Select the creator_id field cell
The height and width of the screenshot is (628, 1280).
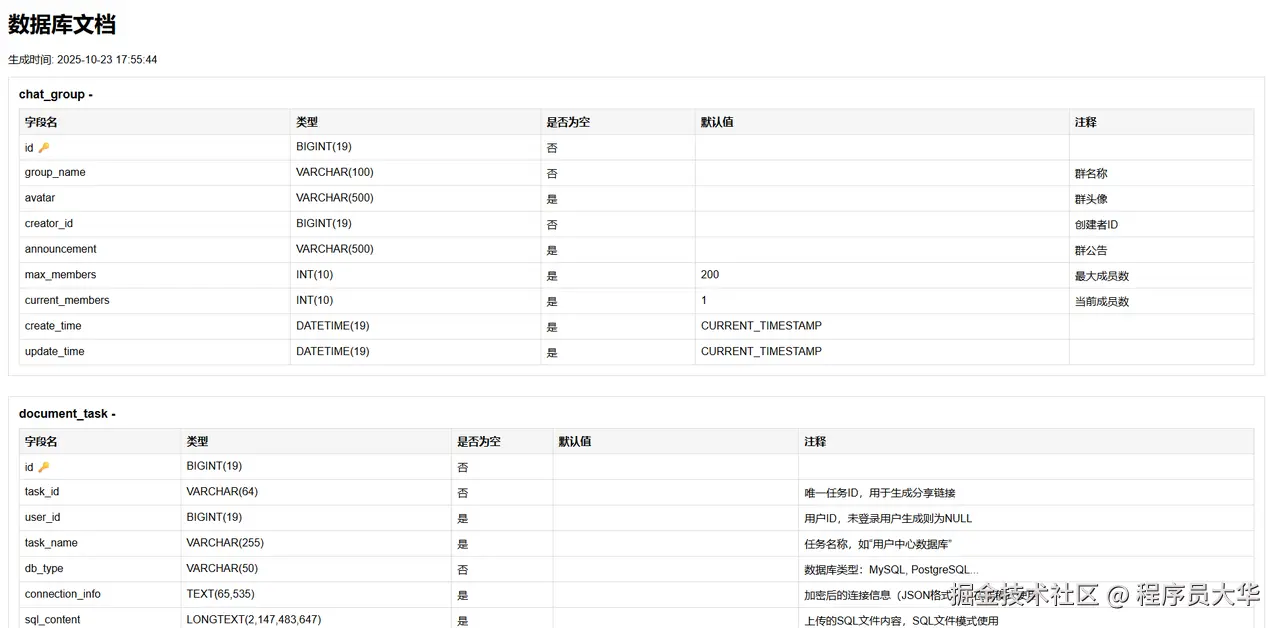(155, 224)
